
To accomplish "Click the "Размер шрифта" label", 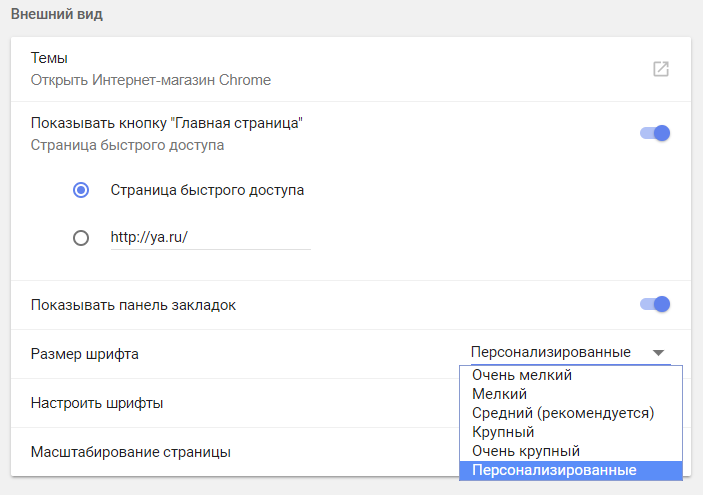I will click(85, 353).
